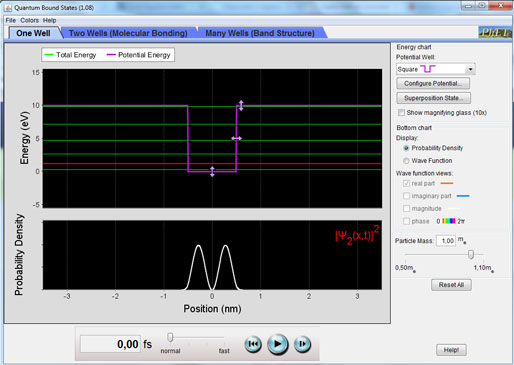Click the Configure Potential... button
514x365 pixels.
pos(433,83)
